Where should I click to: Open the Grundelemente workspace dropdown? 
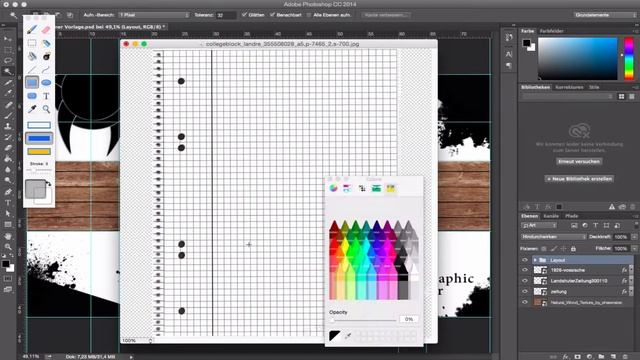click(x=604, y=15)
